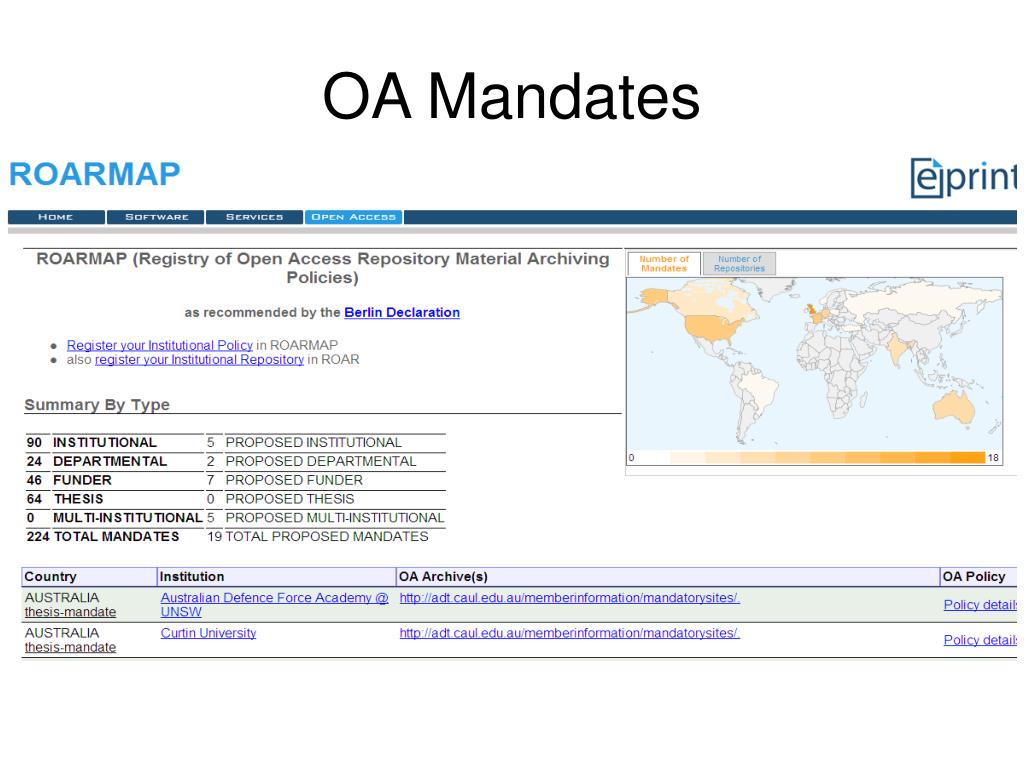This screenshot has height=768, width=1024.
Task: Click the '224 TOTAL MANDATES' row
Action: 103,536
